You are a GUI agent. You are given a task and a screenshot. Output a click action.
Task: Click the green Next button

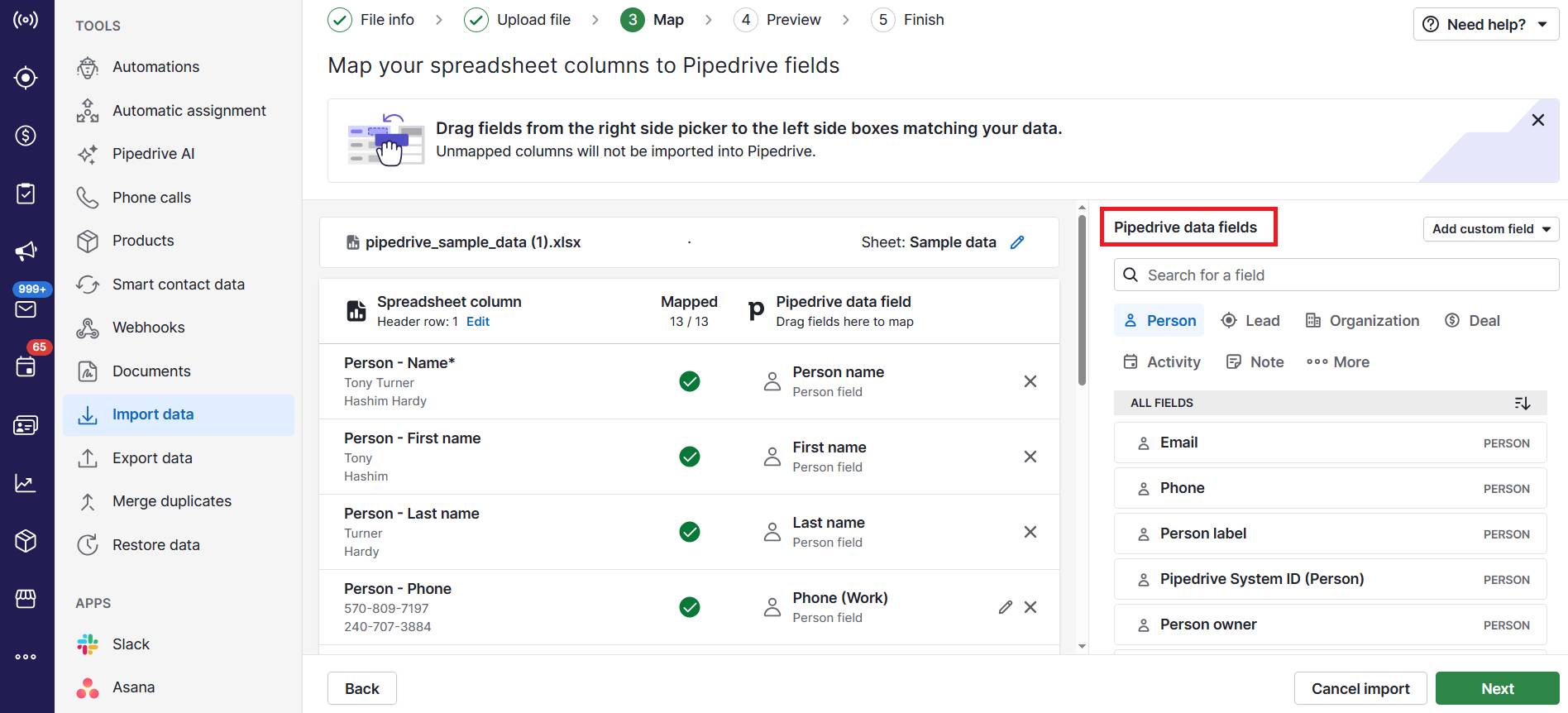coord(1497,688)
